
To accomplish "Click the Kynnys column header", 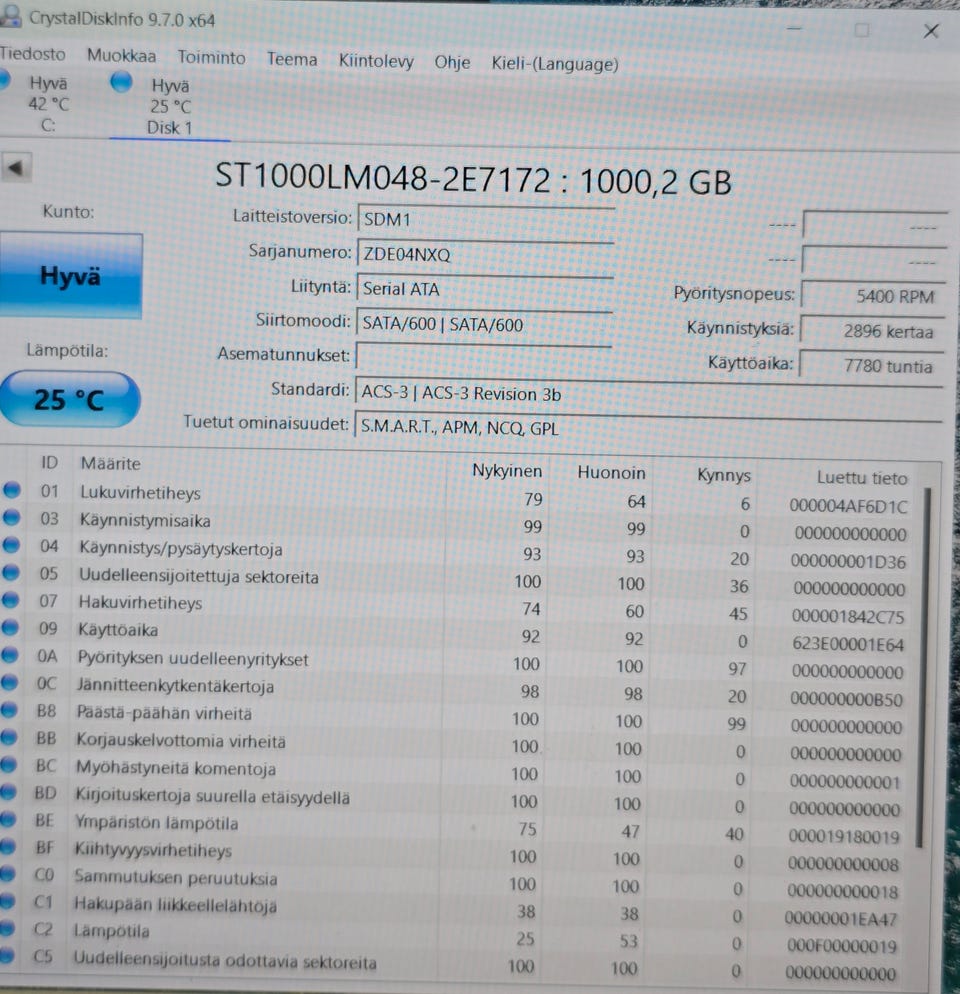I will click(723, 475).
